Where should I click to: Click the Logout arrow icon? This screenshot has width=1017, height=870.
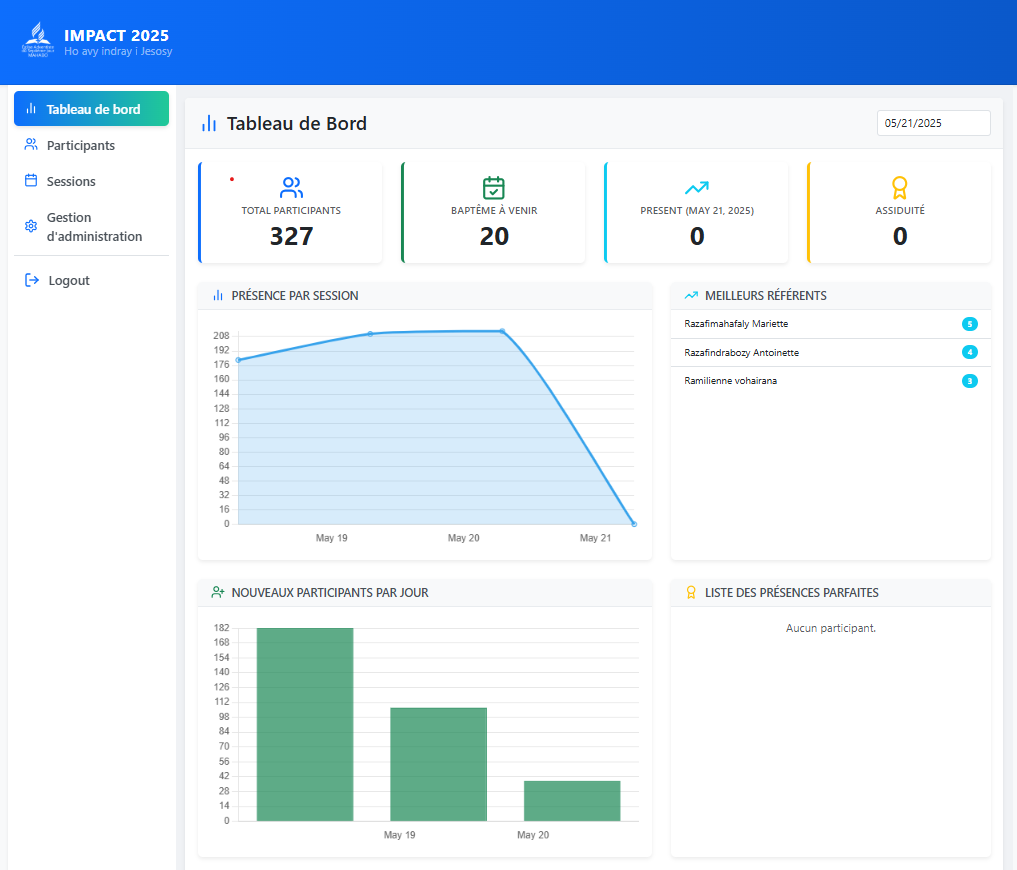coord(31,280)
